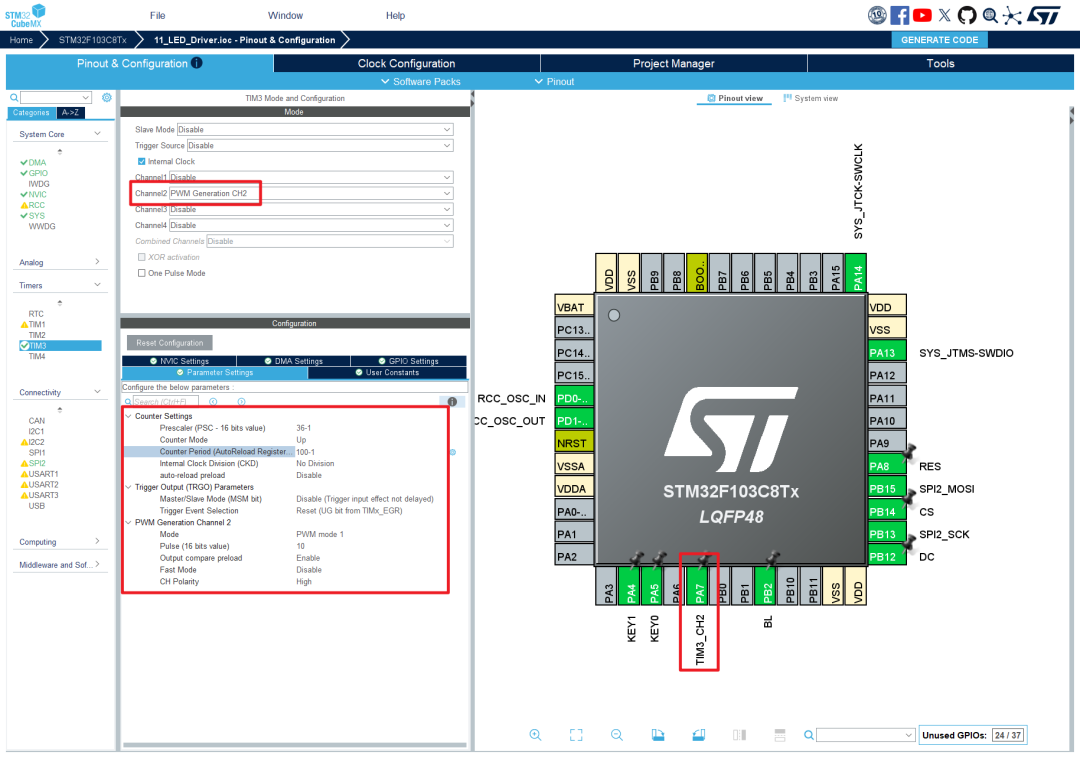Image resolution: width=1080 pixels, height=758 pixels.
Task: Switch to A->Z sorting tab
Action: point(70,112)
